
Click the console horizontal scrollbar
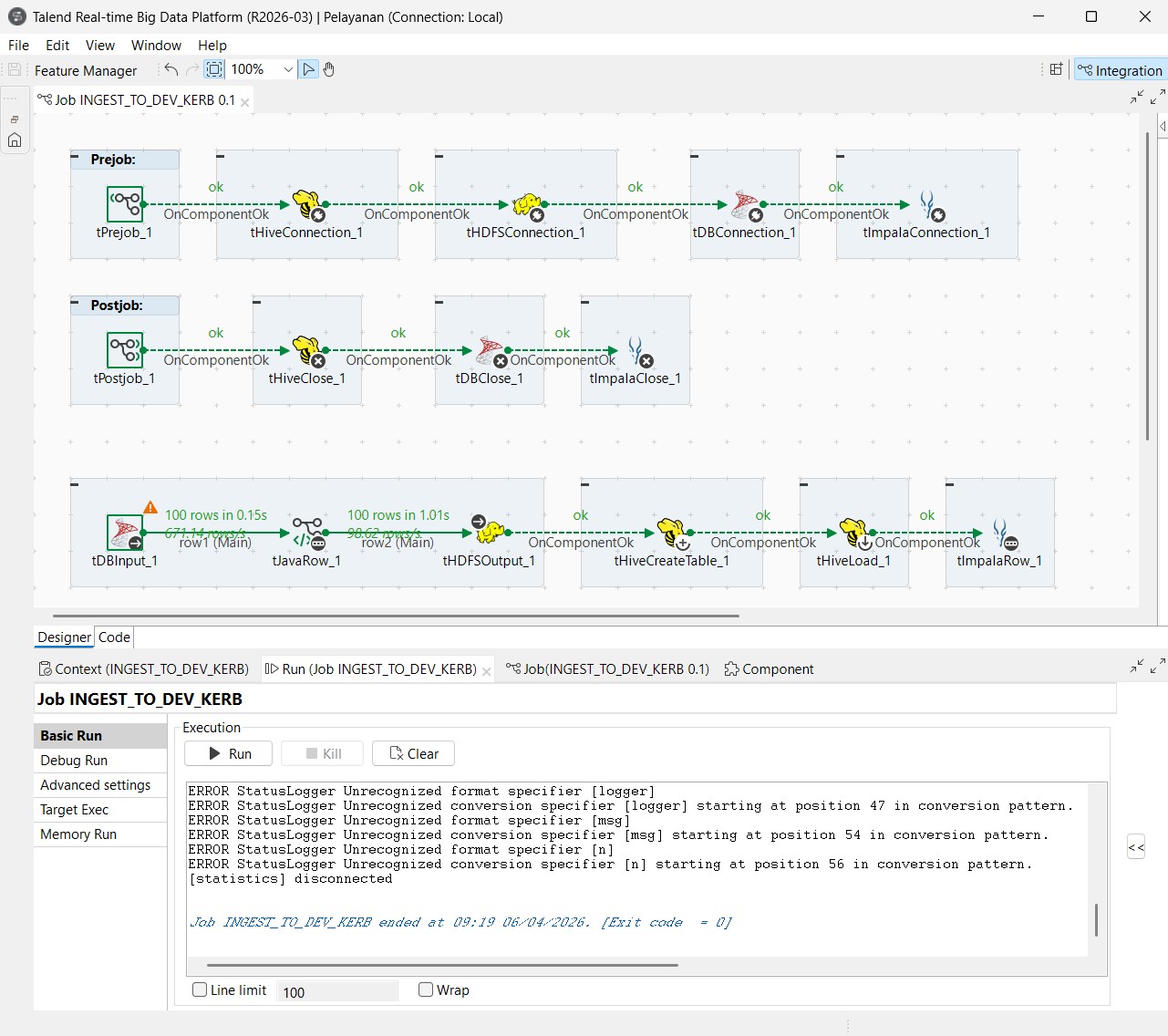click(442, 964)
